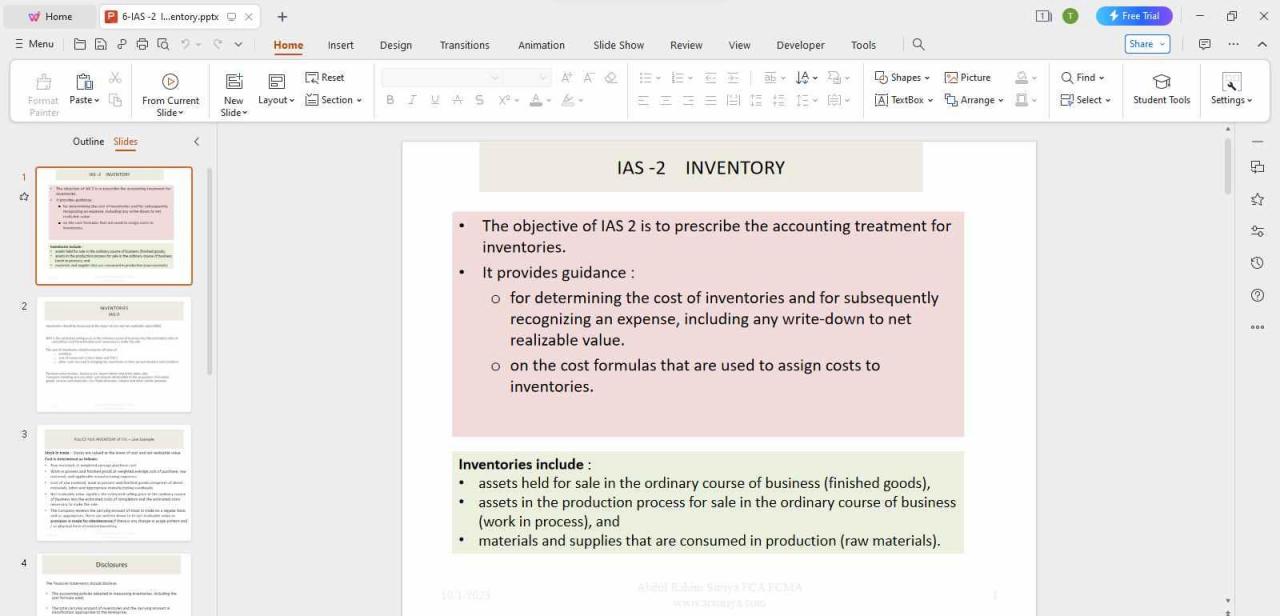
Task: Select slide 2 thumbnail INVENTORIES
Action: pos(114,354)
